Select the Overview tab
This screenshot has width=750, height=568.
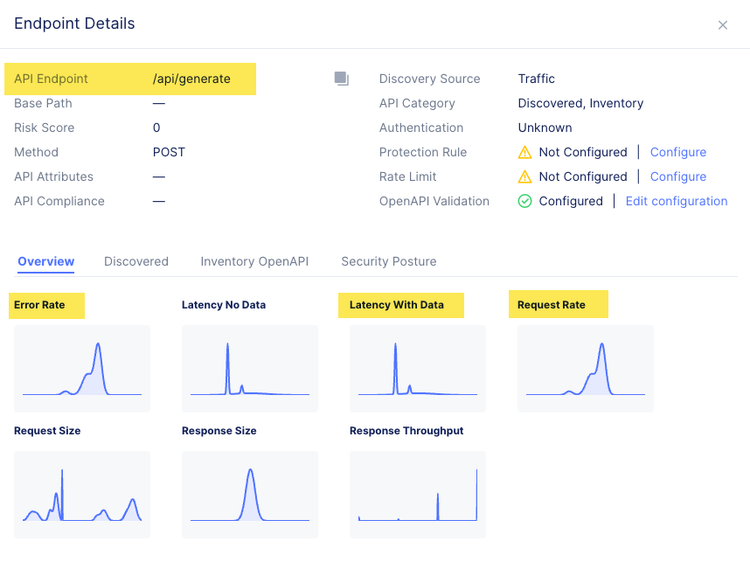coord(46,261)
